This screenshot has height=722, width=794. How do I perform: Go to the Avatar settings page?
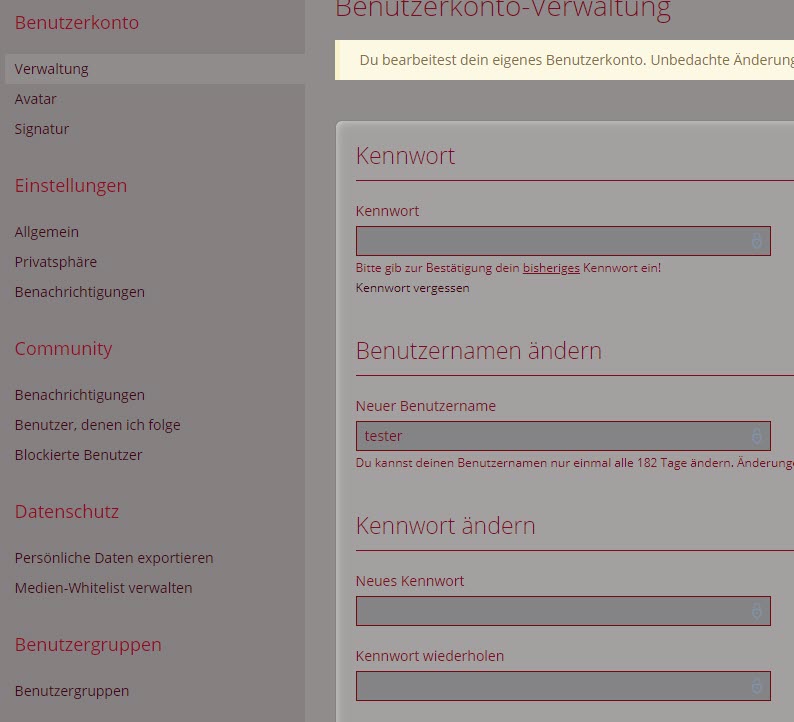[x=36, y=99]
